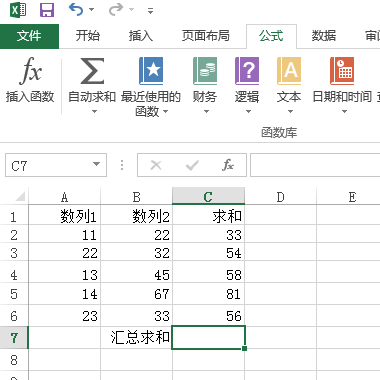Confirm entry with the checkmark icon
Viewport: 380px width, 380px height.
192,165
